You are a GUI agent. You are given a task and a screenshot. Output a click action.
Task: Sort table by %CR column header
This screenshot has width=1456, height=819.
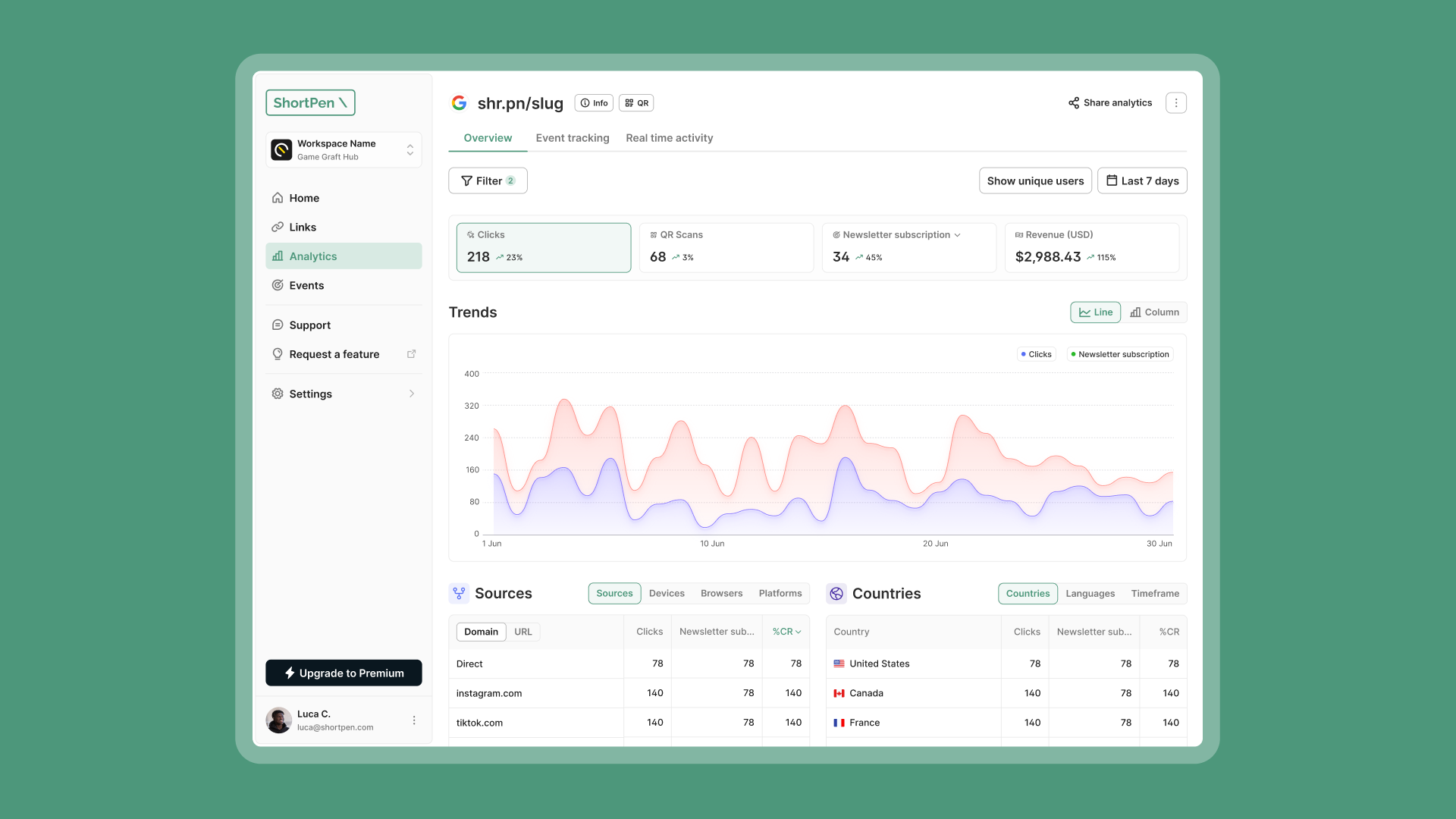(786, 632)
